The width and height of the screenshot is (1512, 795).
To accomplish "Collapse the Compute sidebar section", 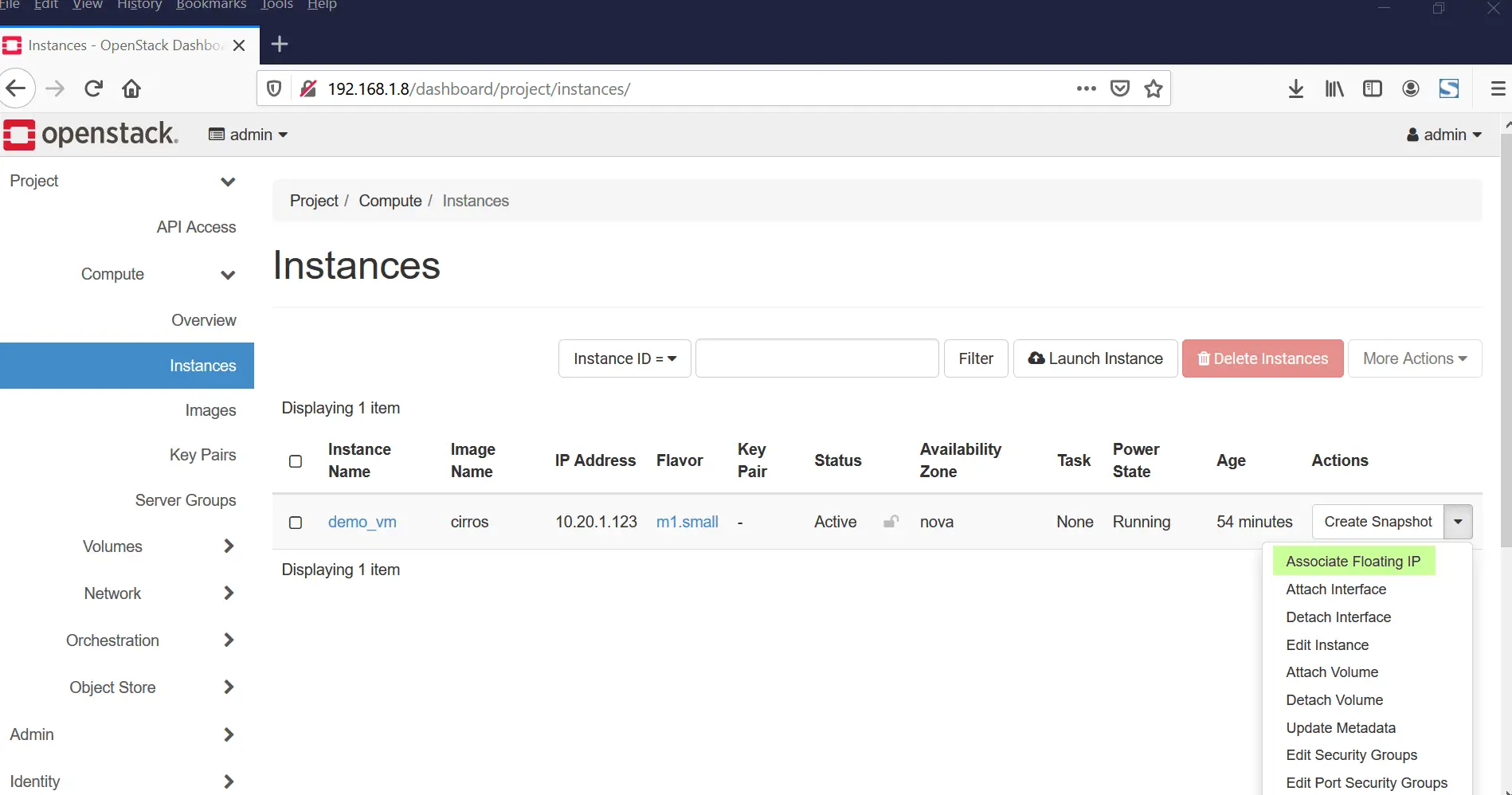I will point(228,275).
